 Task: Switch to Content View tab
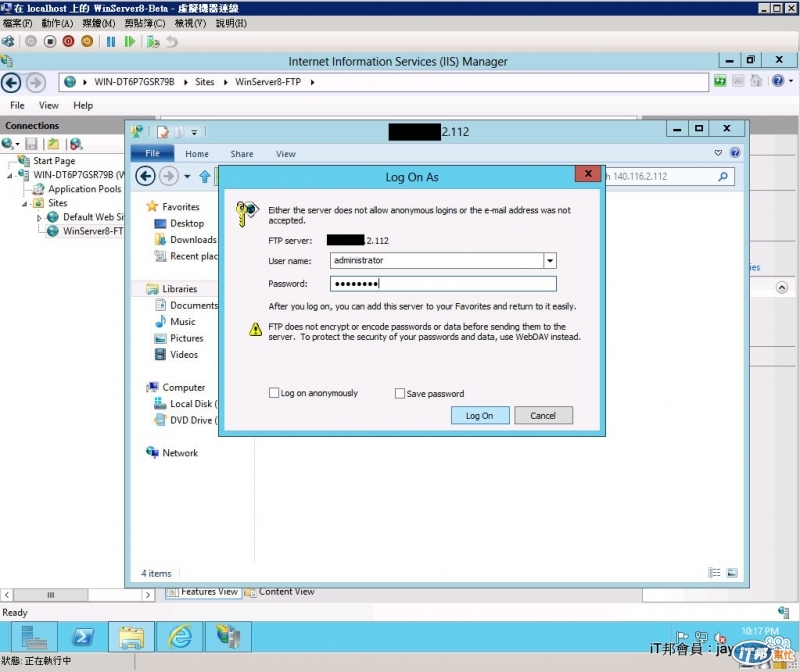click(280, 591)
